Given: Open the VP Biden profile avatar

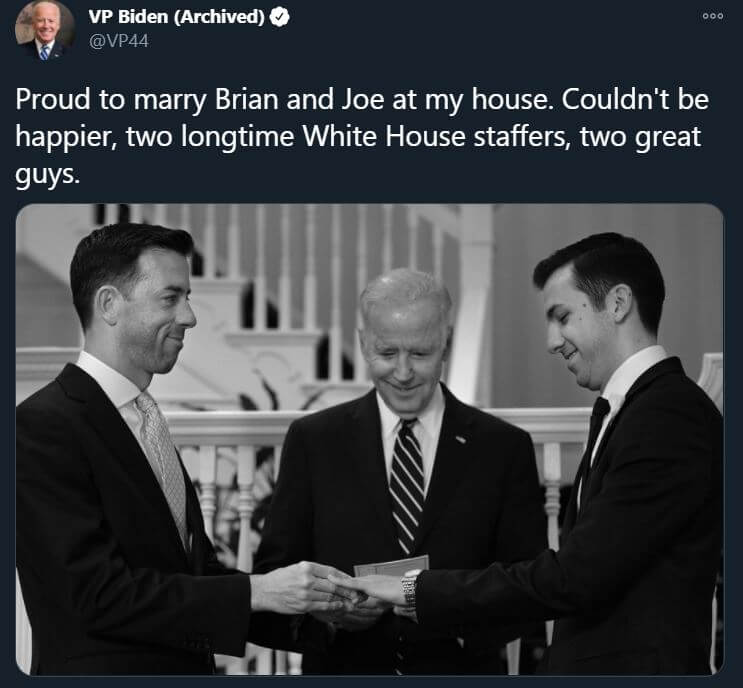Looking at the screenshot, I should (45, 30).
